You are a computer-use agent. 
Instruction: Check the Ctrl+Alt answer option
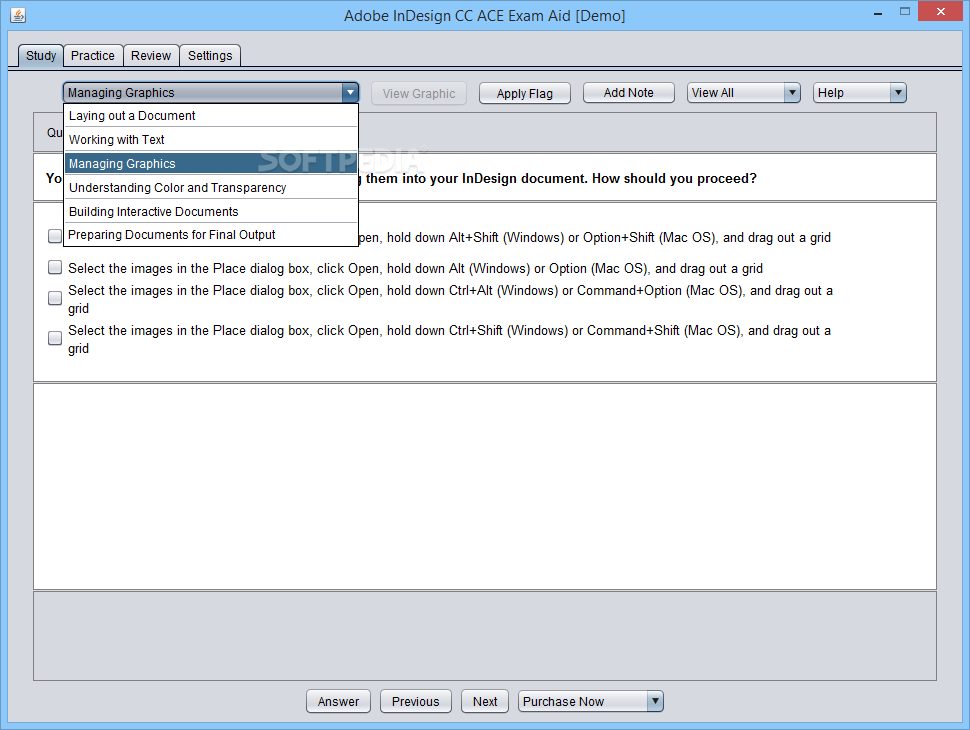click(x=55, y=298)
